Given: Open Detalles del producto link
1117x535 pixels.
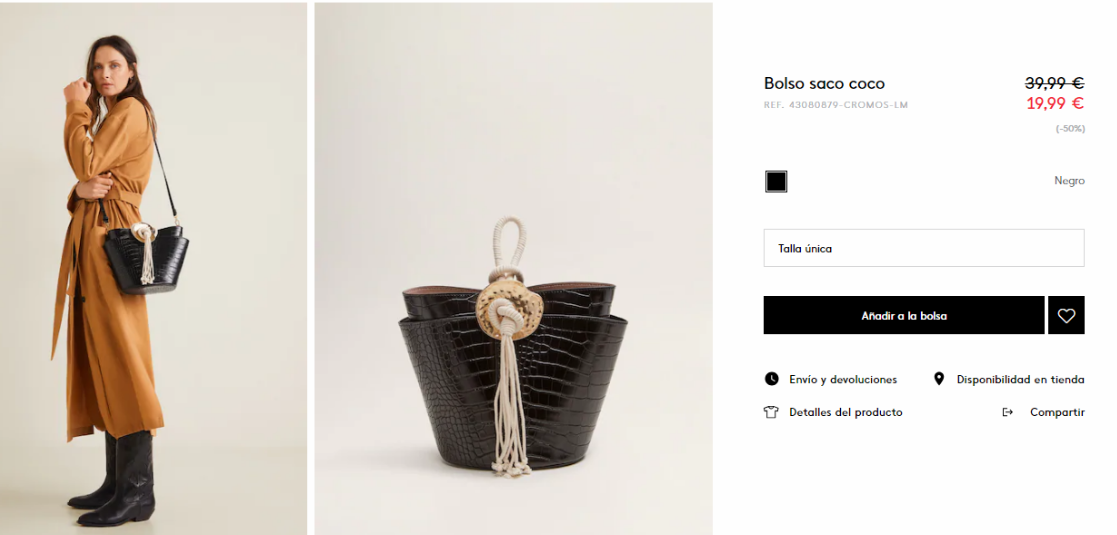Looking at the screenshot, I should [846, 412].
